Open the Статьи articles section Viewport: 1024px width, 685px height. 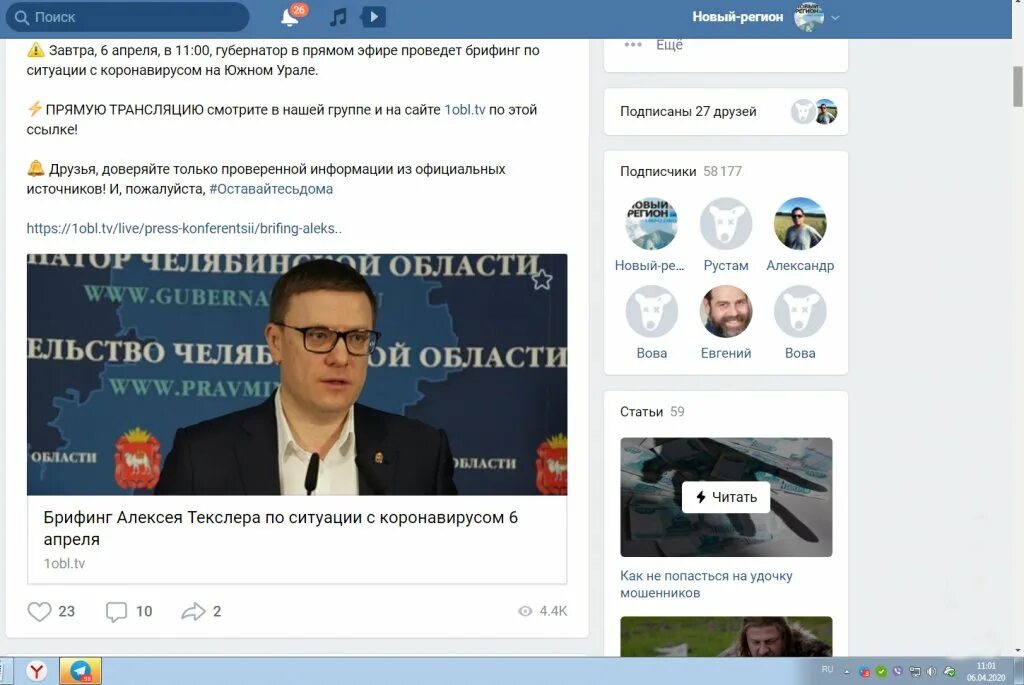641,411
